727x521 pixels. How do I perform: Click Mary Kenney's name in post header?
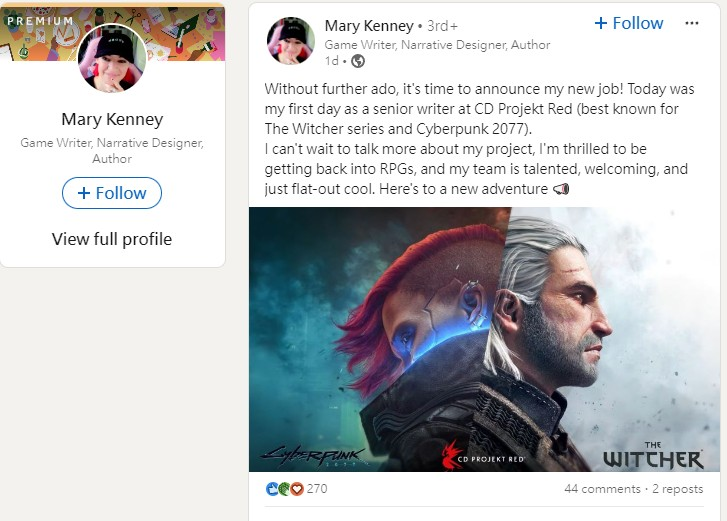click(x=369, y=25)
